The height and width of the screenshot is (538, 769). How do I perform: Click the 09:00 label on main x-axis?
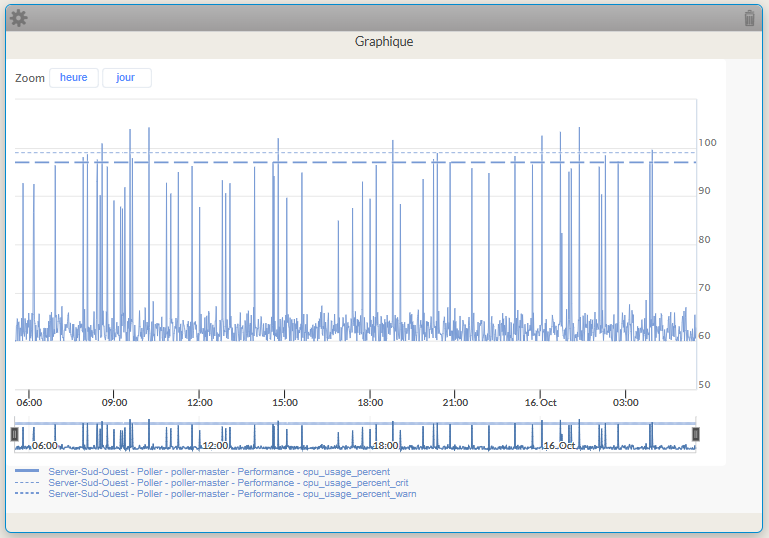click(x=114, y=403)
